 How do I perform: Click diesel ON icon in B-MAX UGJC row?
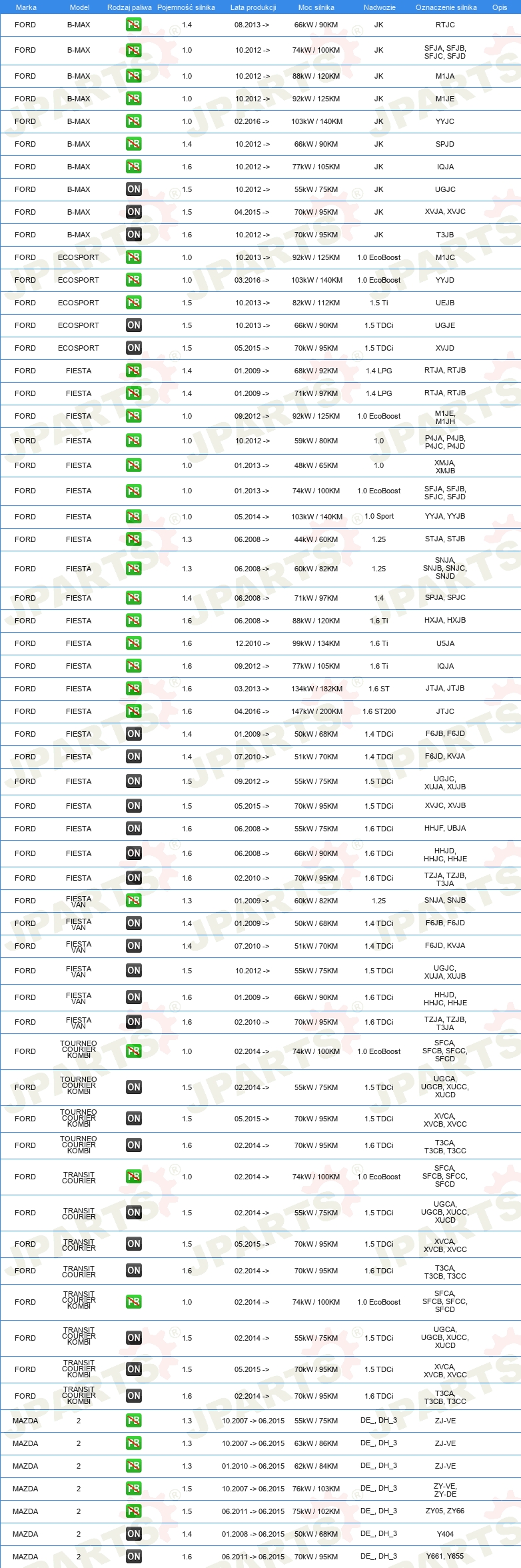tap(134, 189)
